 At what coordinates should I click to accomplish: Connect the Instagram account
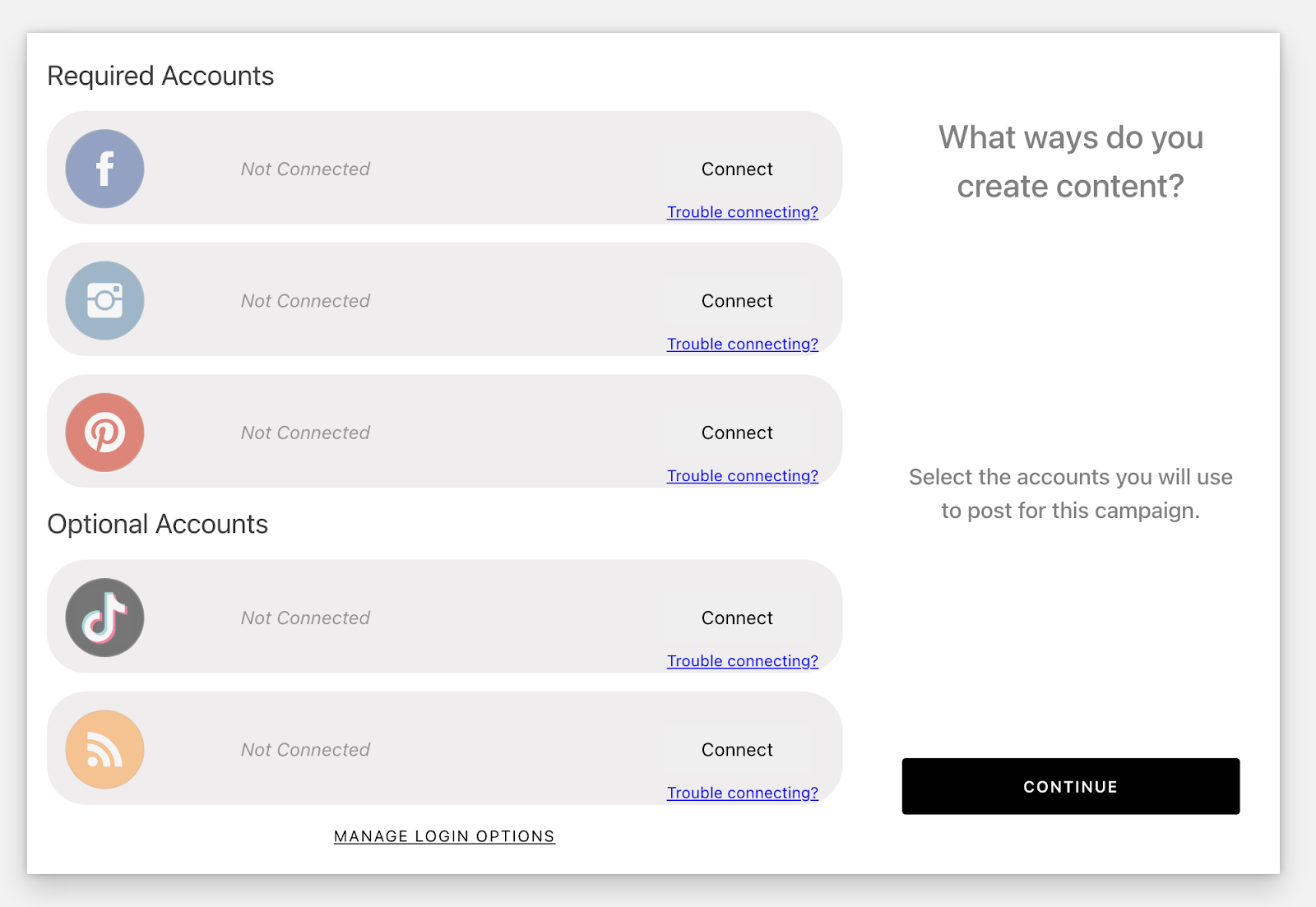point(737,301)
